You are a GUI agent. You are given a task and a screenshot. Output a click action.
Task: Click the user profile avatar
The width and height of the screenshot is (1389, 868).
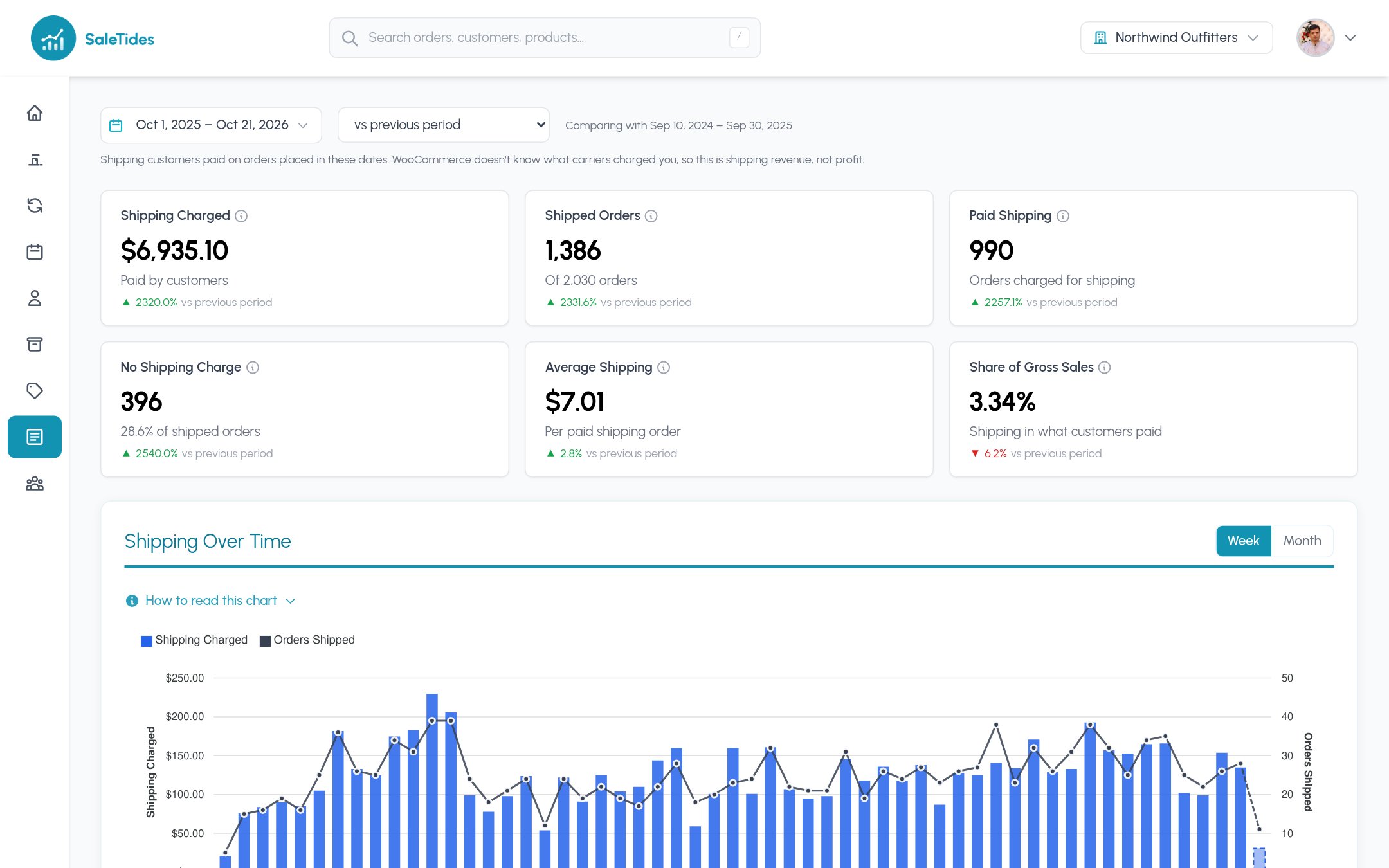click(x=1316, y=38)
